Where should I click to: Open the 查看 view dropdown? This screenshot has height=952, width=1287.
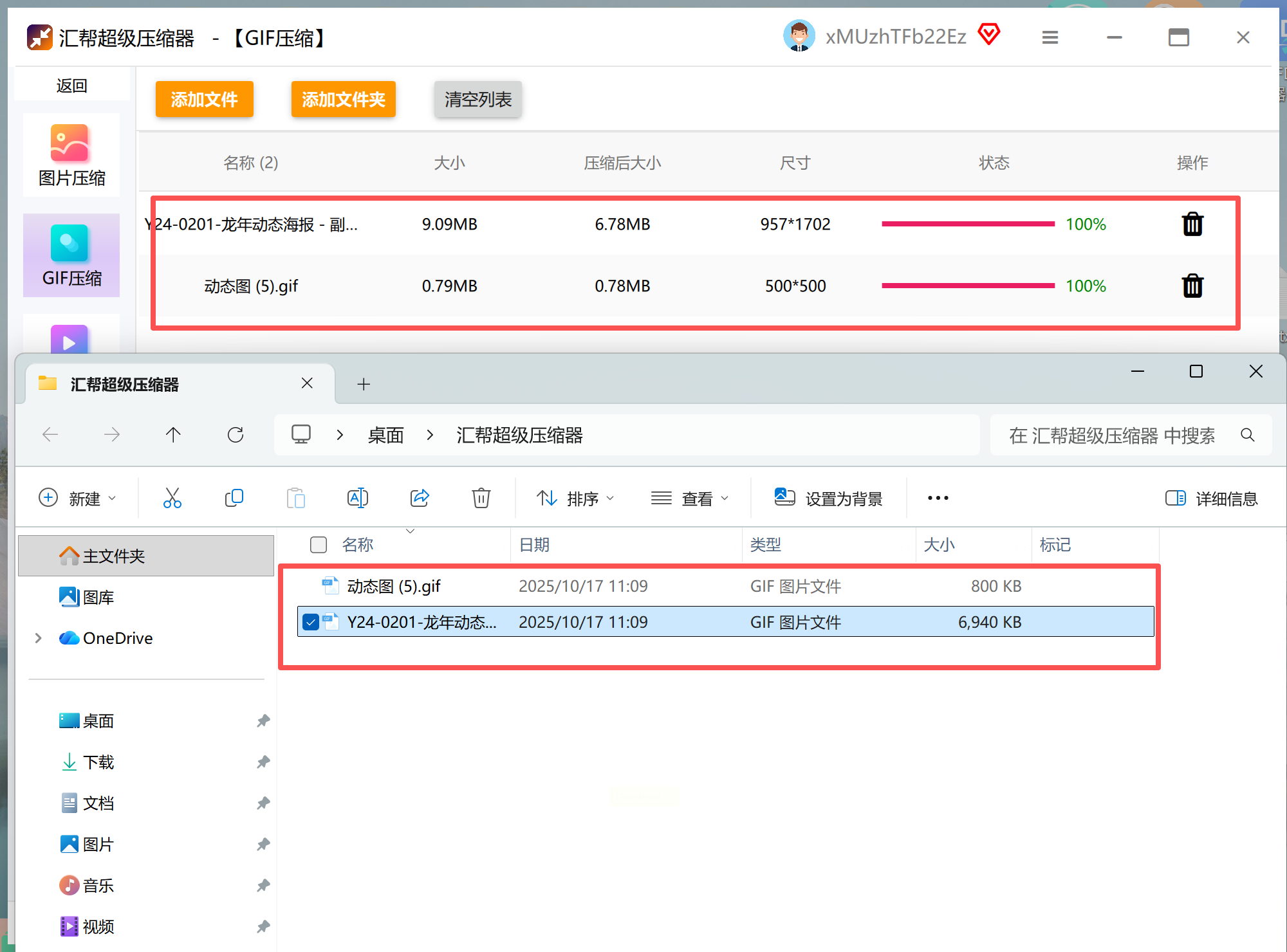click(690, 499)
